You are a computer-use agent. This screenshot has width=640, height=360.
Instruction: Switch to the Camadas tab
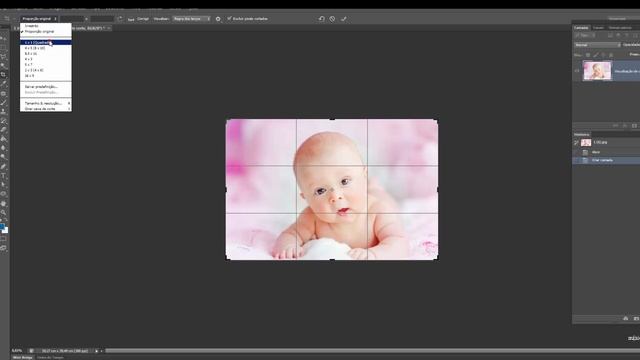[x=581, y=28]
